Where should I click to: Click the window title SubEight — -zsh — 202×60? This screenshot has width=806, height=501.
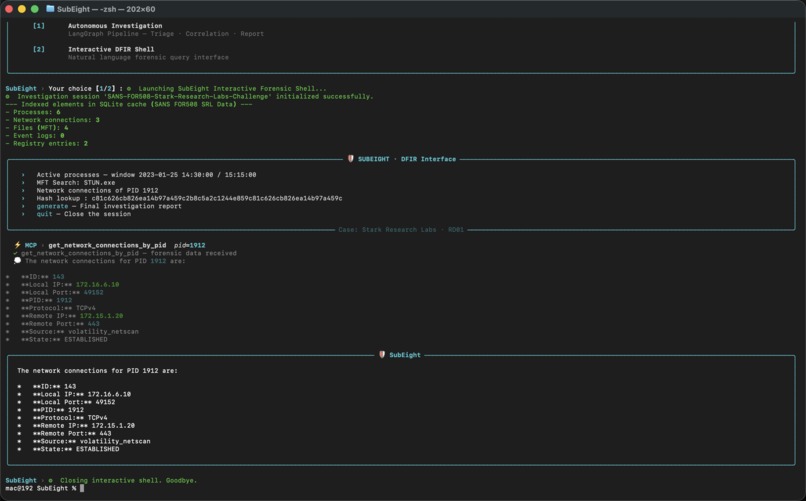coord(106,9)
